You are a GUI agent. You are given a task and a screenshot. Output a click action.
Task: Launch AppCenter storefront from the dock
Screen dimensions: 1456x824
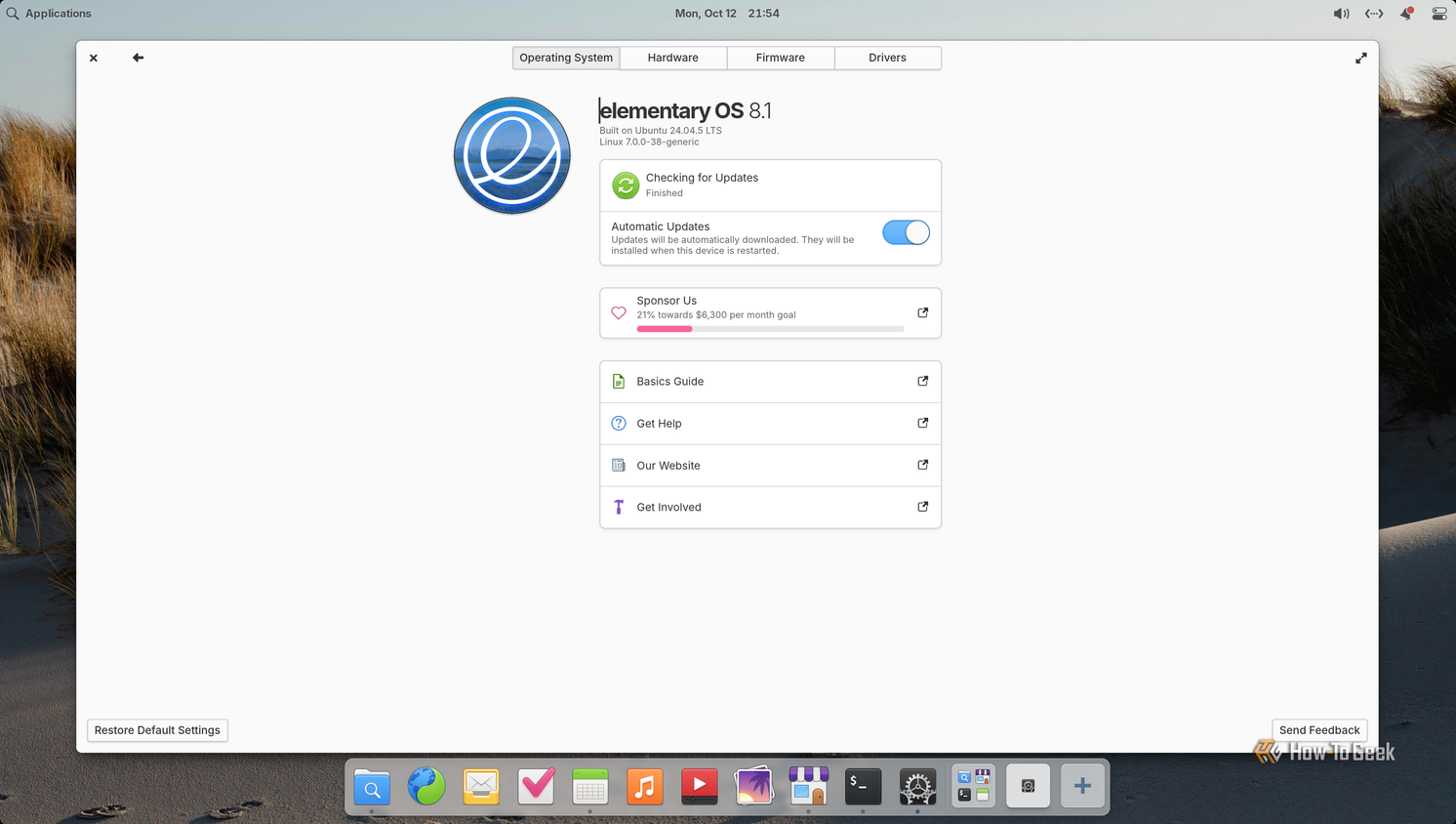tap(809, 786)
